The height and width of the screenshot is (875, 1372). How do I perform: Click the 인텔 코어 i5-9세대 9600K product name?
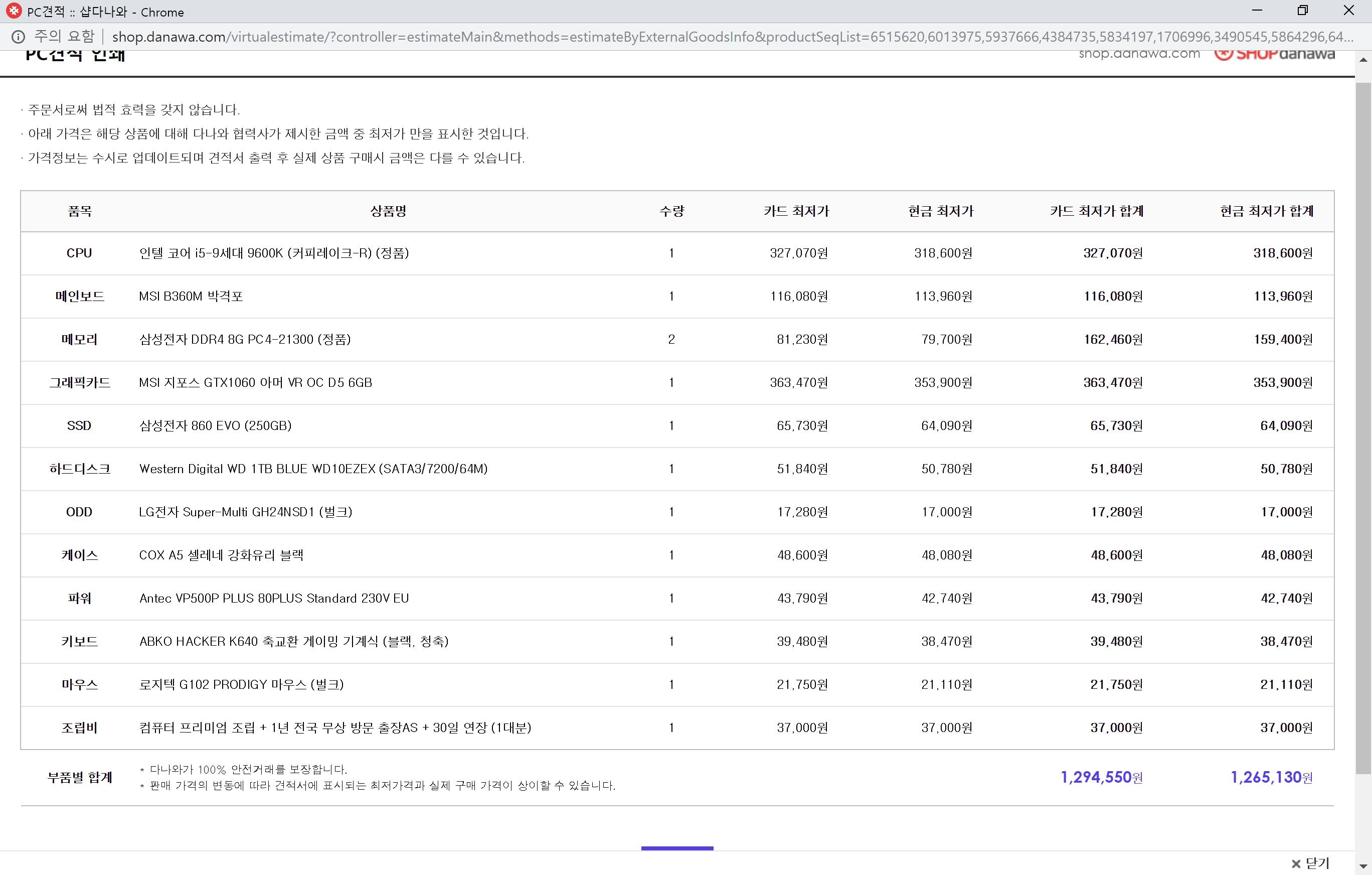pos(274,253)
